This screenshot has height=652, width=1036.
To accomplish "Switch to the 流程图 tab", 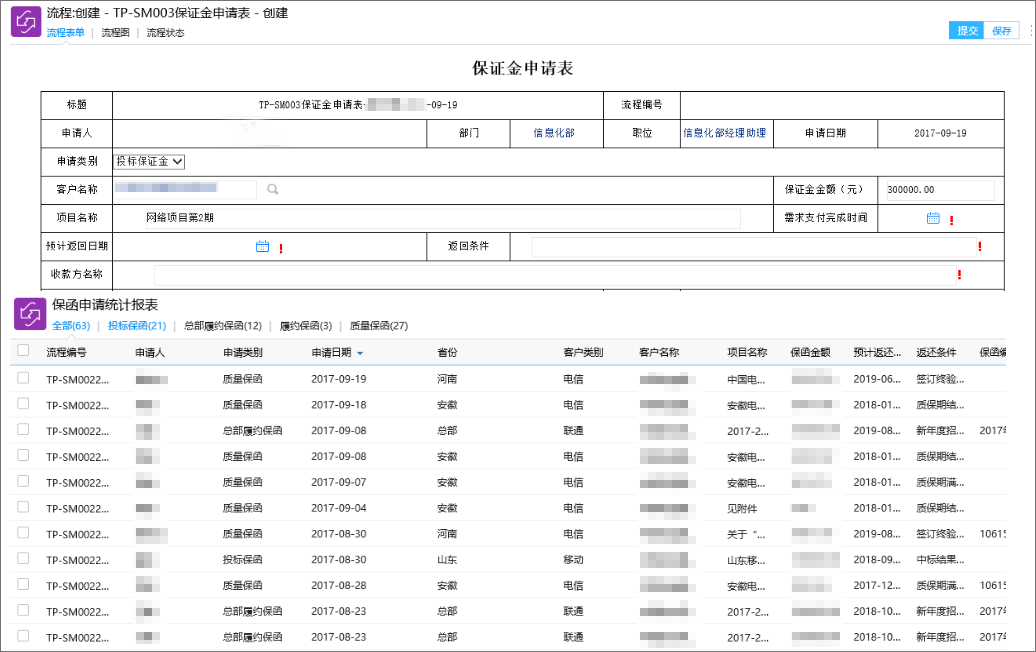I will [115, 32].
